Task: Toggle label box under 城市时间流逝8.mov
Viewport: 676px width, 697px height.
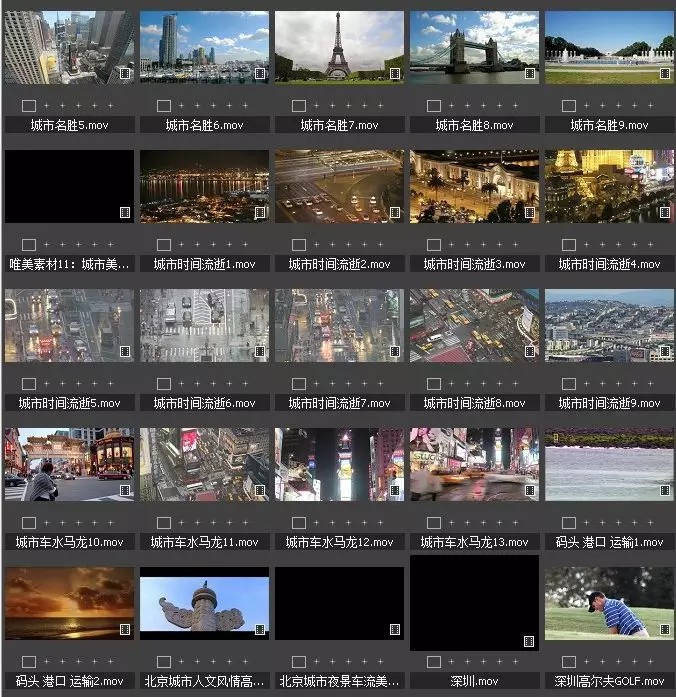Action: (x=434, y=384)
